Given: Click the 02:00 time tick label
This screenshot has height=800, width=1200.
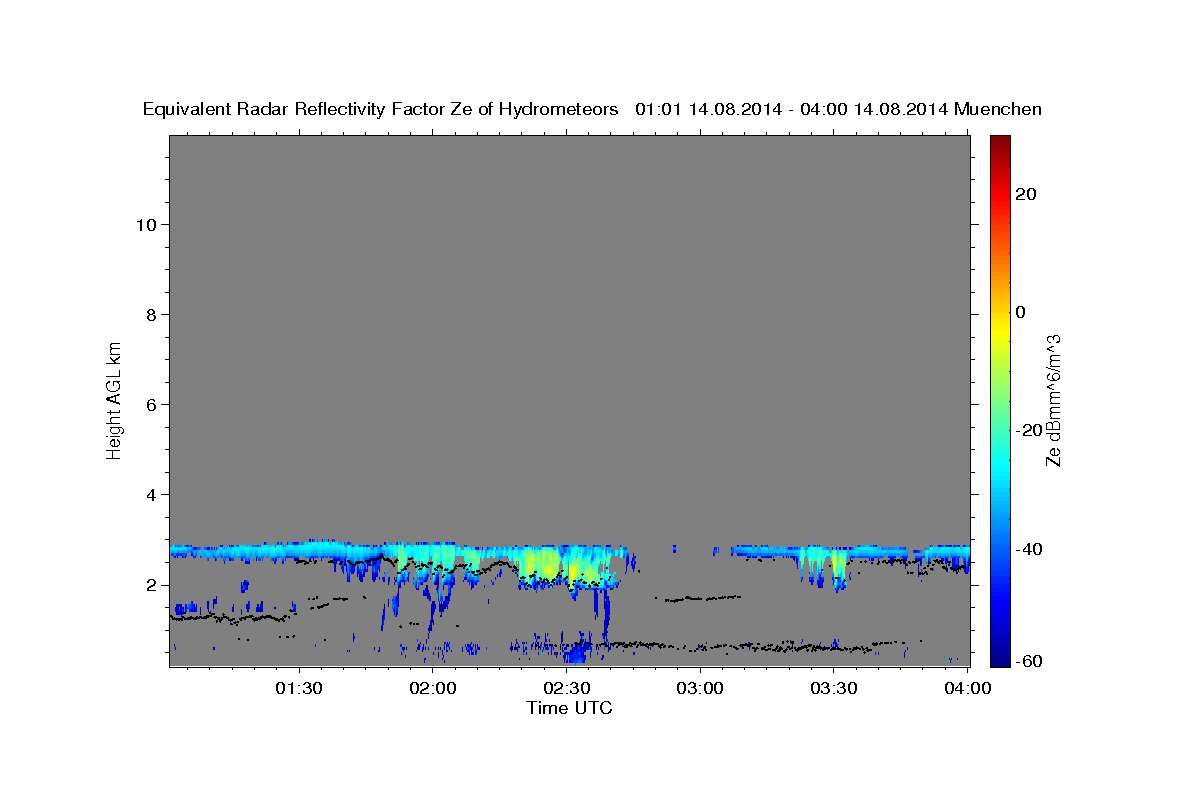Looking at the screenshot, I should [x=433, y=689].
